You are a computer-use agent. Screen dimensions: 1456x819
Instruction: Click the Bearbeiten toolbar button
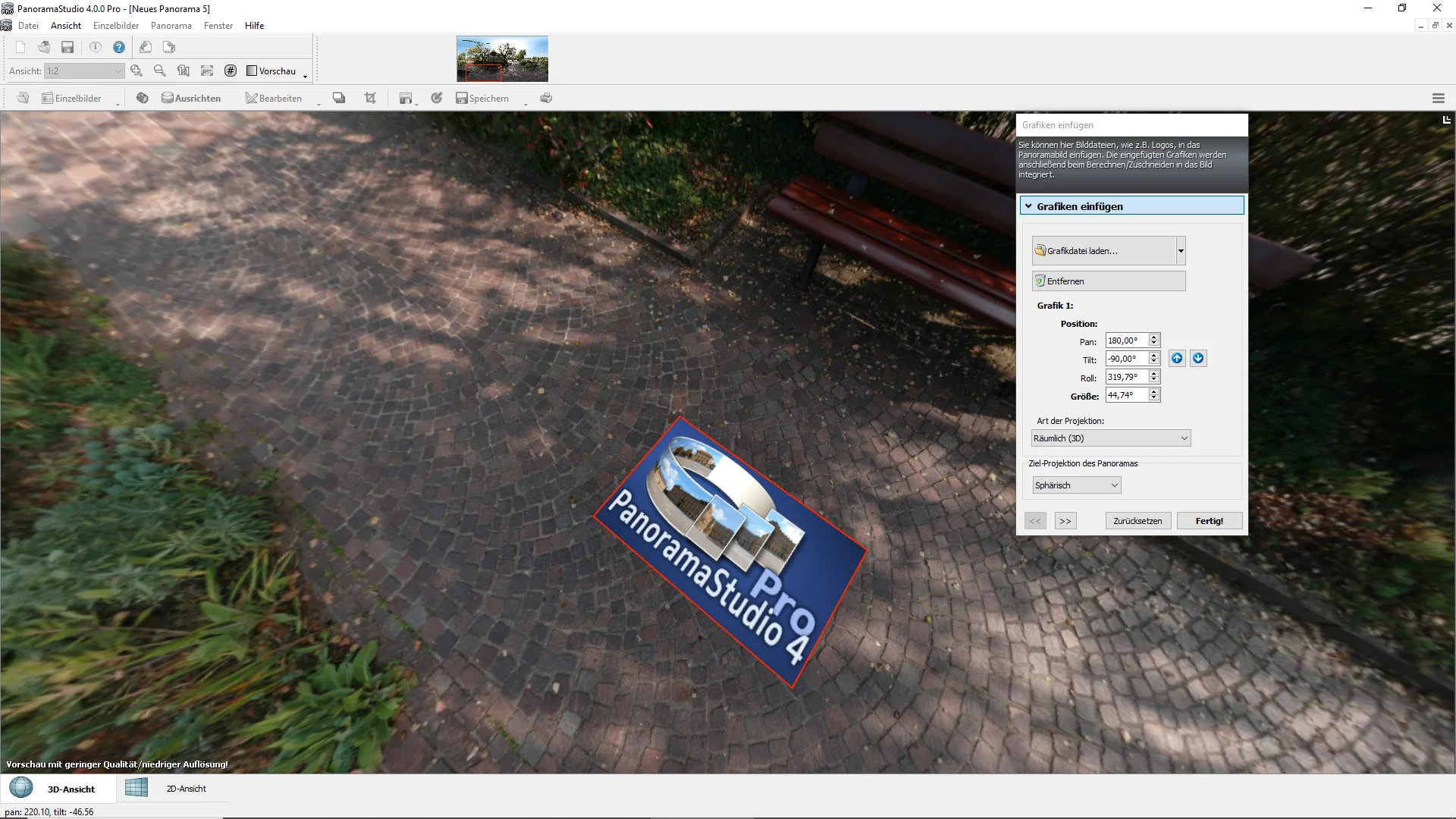(x=274, y=98)
